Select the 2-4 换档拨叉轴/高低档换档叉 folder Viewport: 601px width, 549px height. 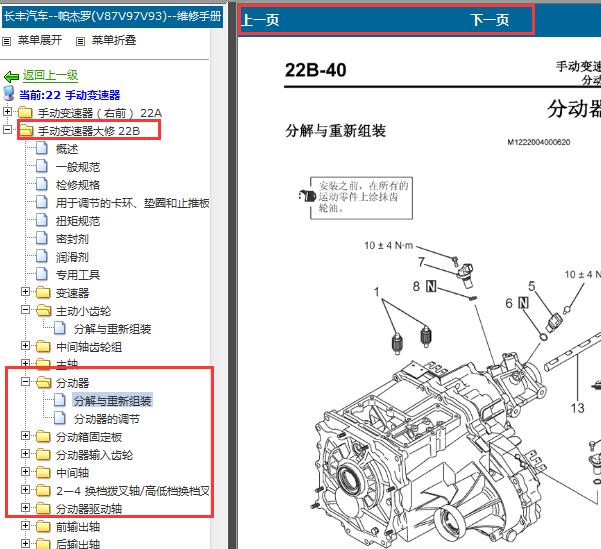click(133, 491)
